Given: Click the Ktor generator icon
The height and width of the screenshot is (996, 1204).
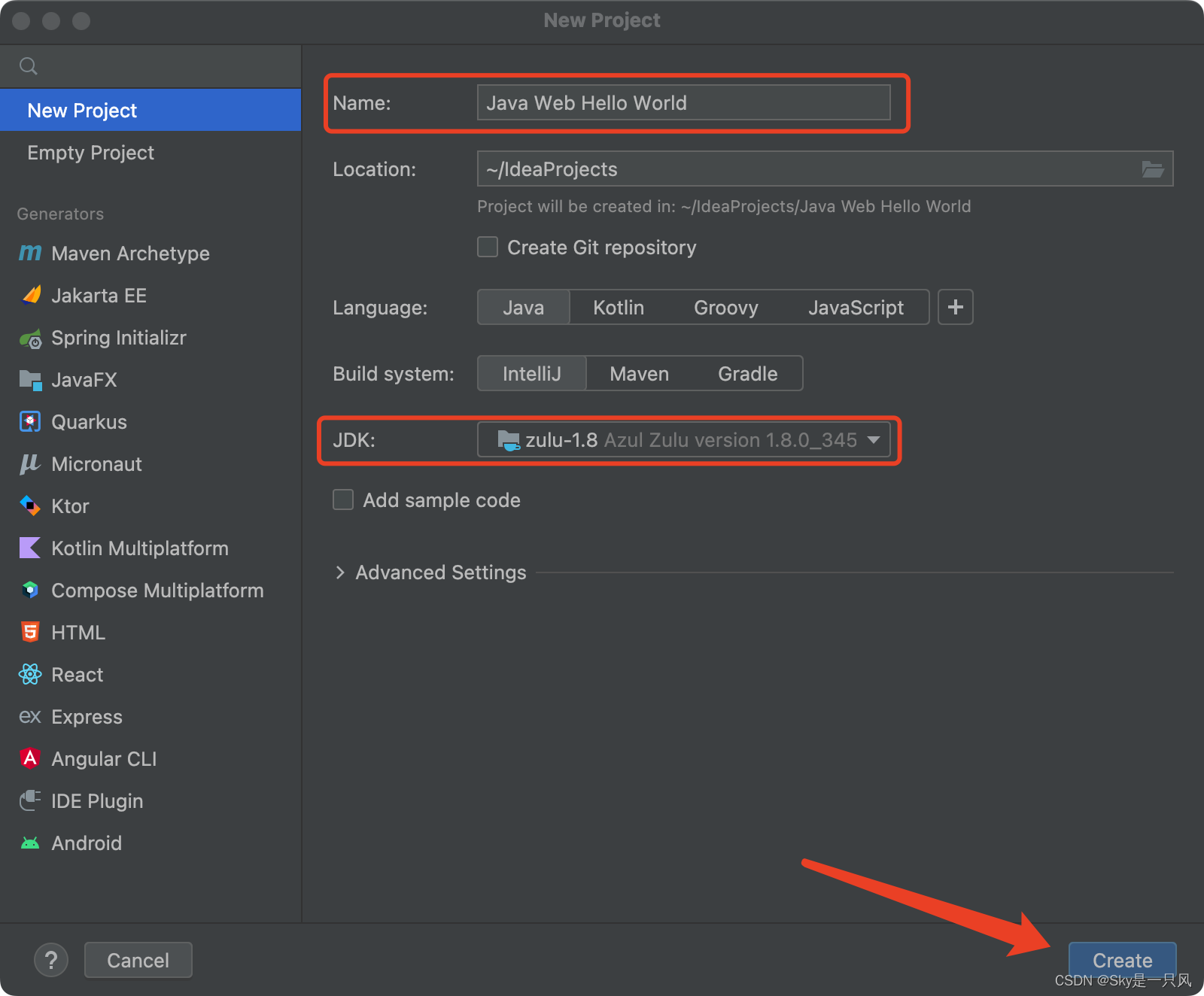Looking at the screenshot, I should (30, 506).
